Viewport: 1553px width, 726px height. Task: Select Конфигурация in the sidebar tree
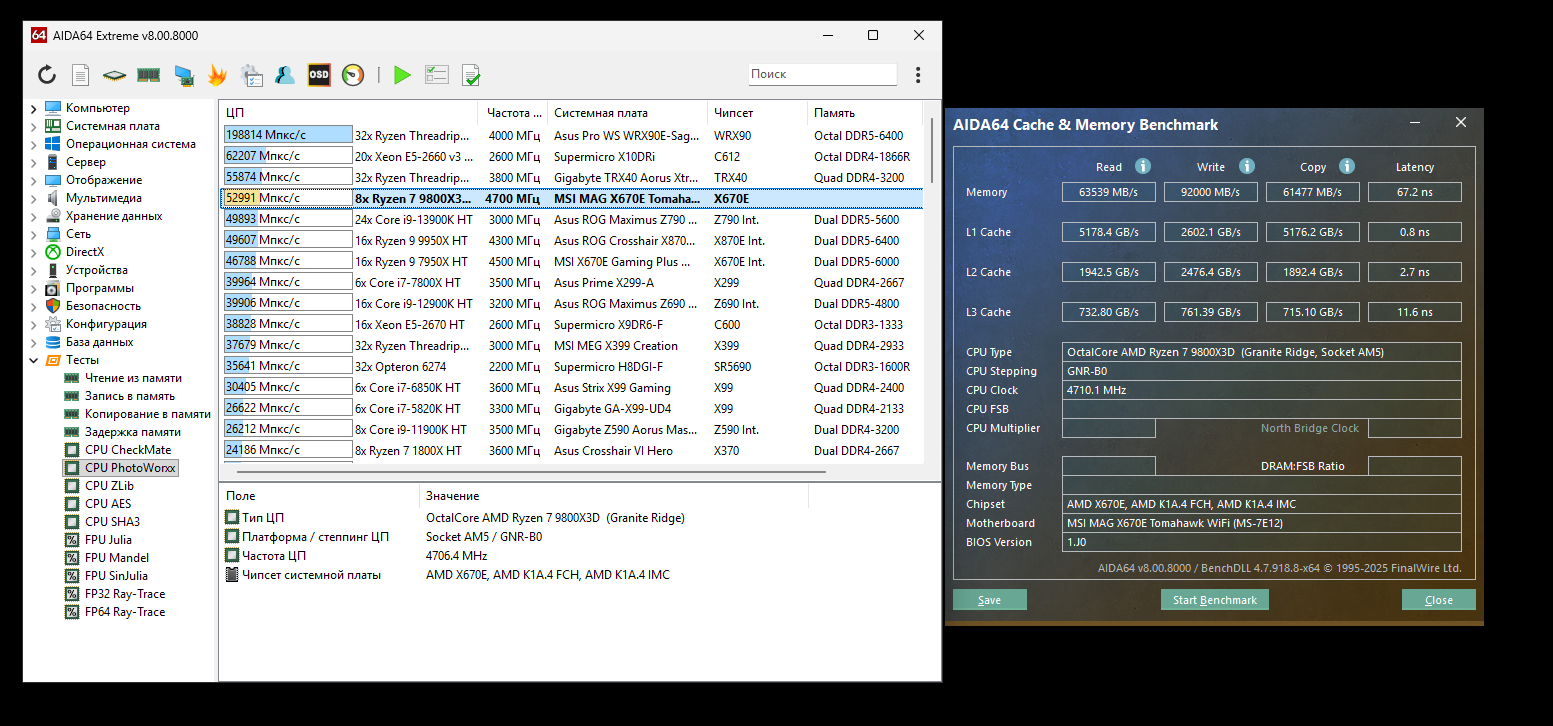coord(106,324)
